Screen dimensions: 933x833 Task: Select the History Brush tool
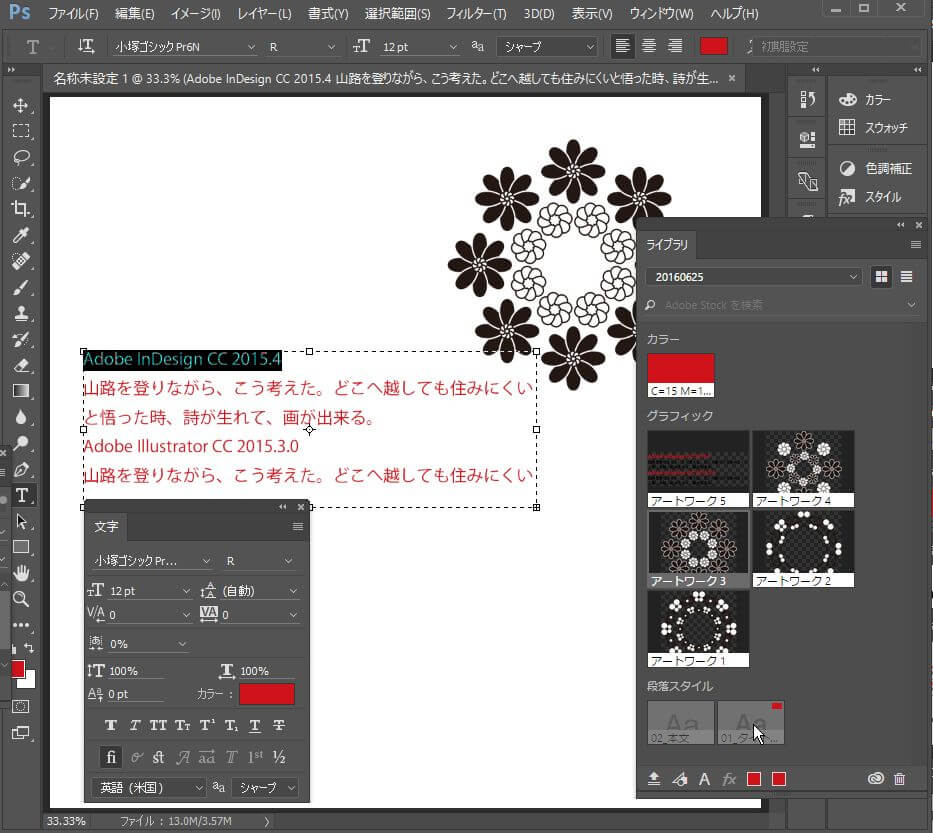click(21, 340)
